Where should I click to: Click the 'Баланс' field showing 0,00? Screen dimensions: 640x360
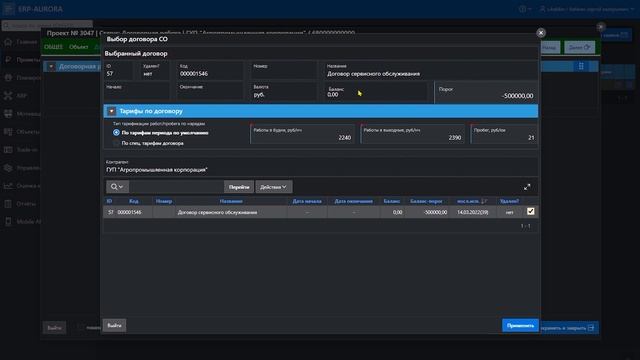tap(376, 92)
